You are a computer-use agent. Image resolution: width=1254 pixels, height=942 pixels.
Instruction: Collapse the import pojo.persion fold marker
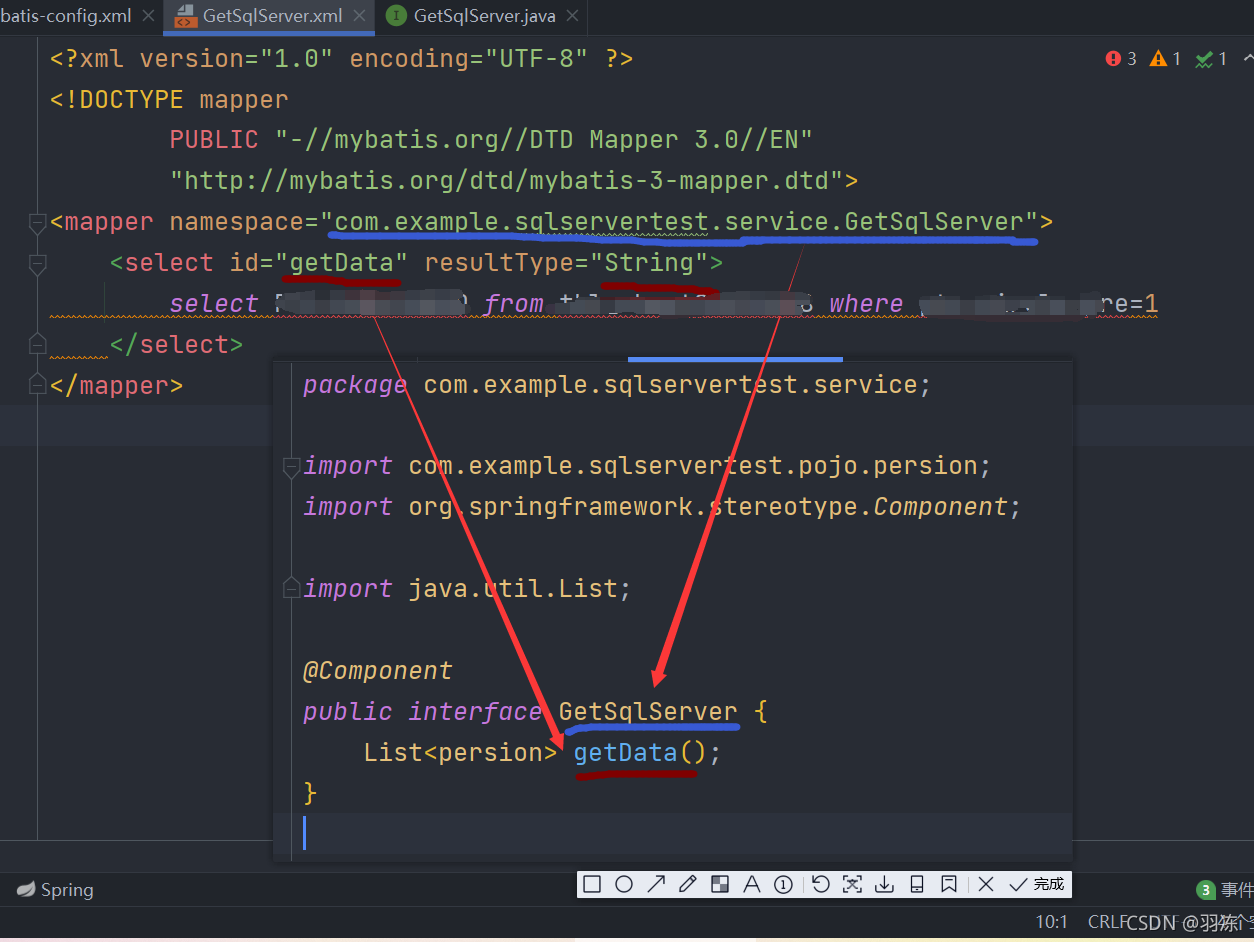point(291,467)
